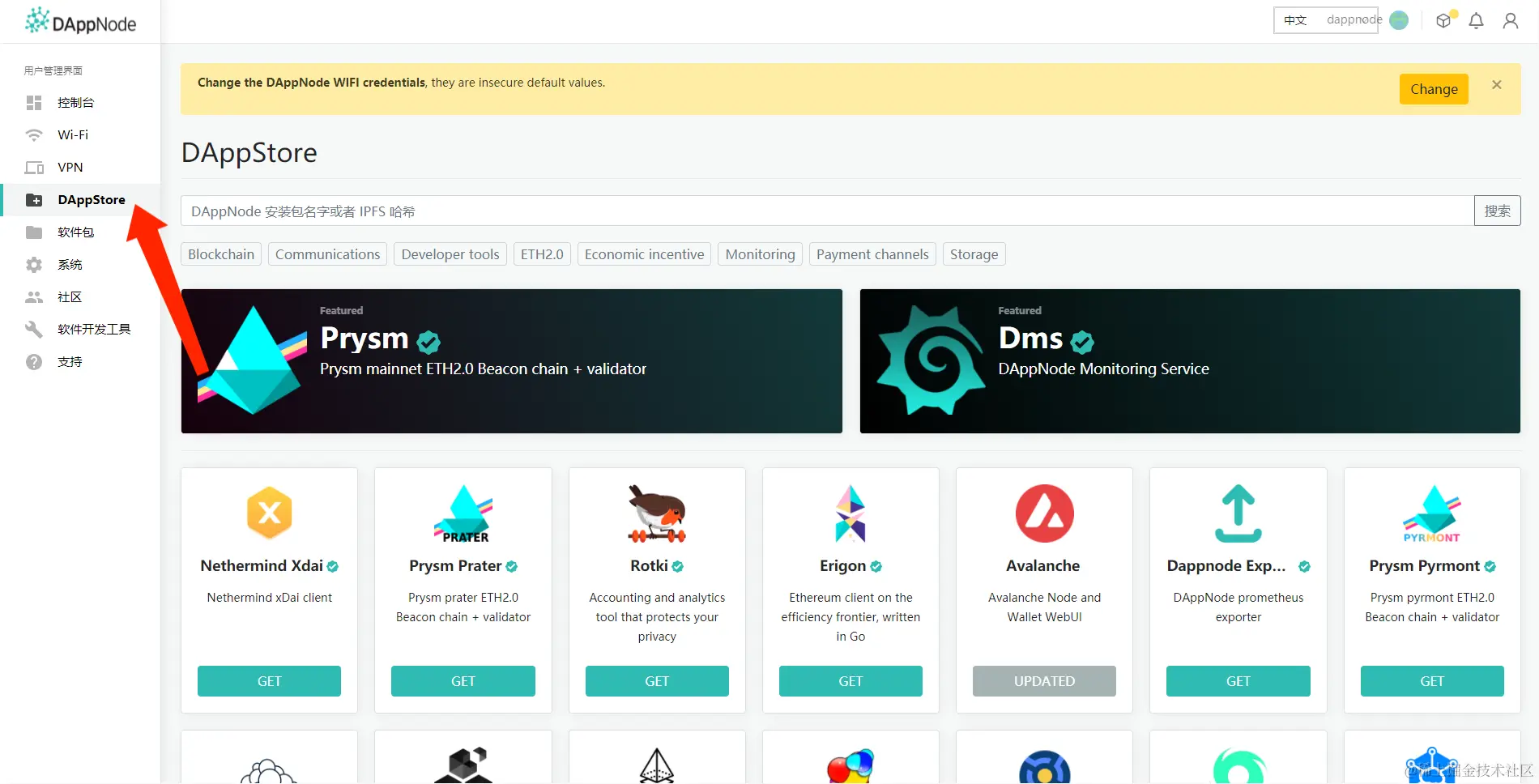Click the 软件开发工具 wrench icon
Viewport: 1539px width, 784px height.
point(34,330)
